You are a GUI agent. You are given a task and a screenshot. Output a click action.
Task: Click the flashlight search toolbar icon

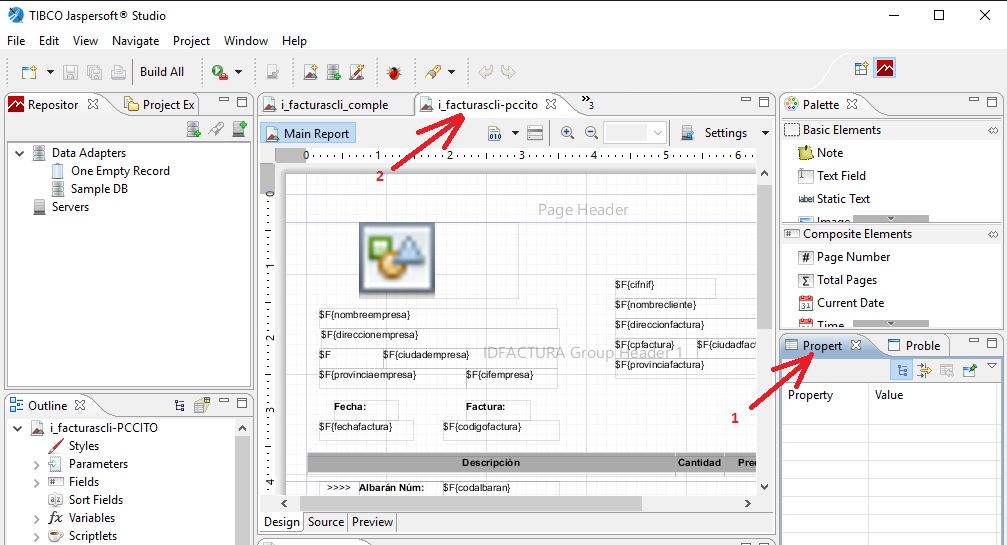pos(433,72)
